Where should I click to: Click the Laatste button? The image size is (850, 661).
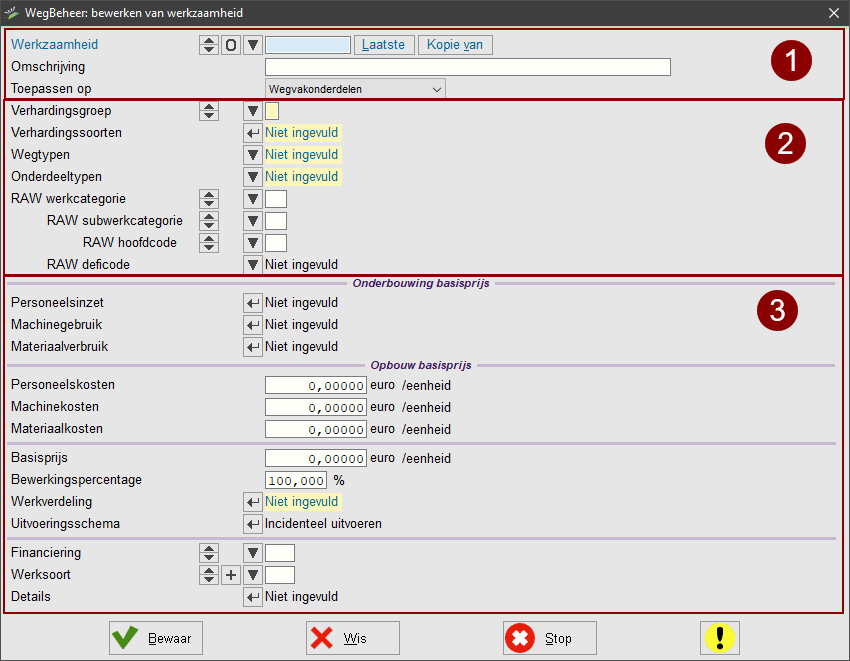coord(383,45)
